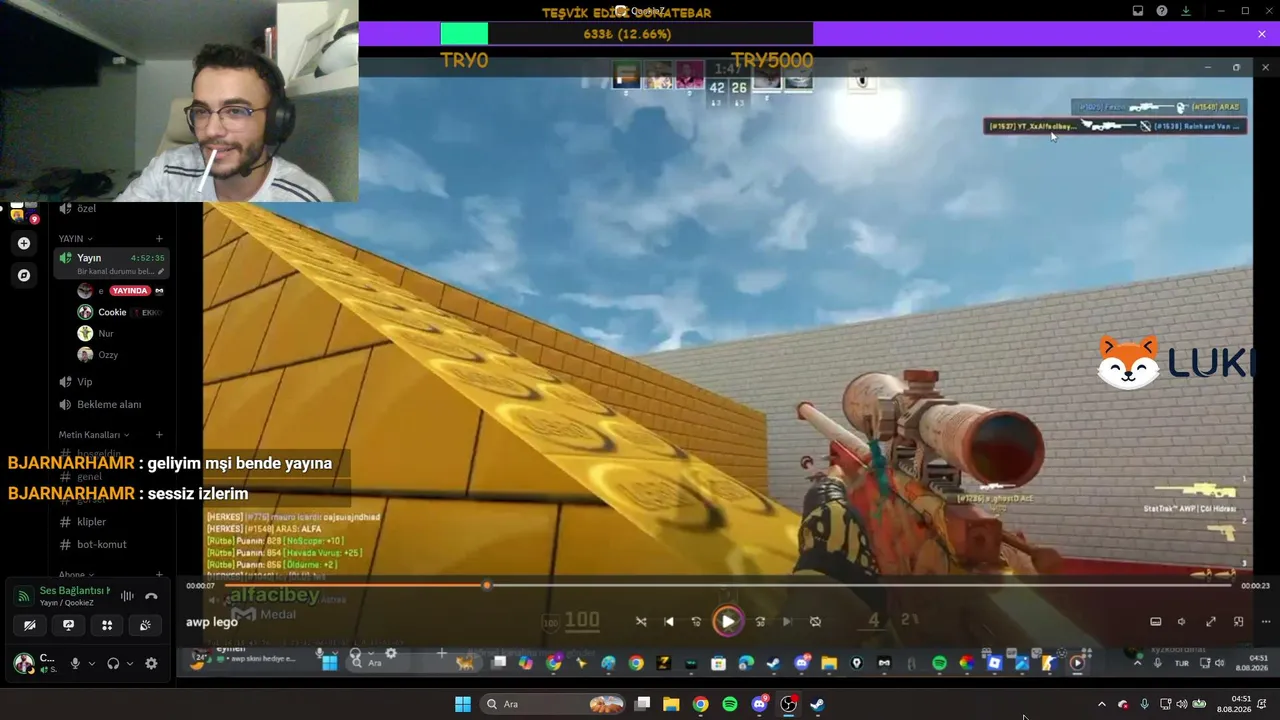Show hidden system tray icons
This screenshot has height=720, width=1280.
pos(1102,704)
